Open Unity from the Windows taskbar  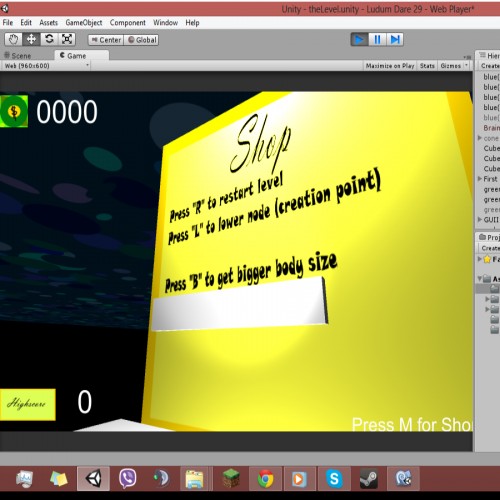[93, 479]
